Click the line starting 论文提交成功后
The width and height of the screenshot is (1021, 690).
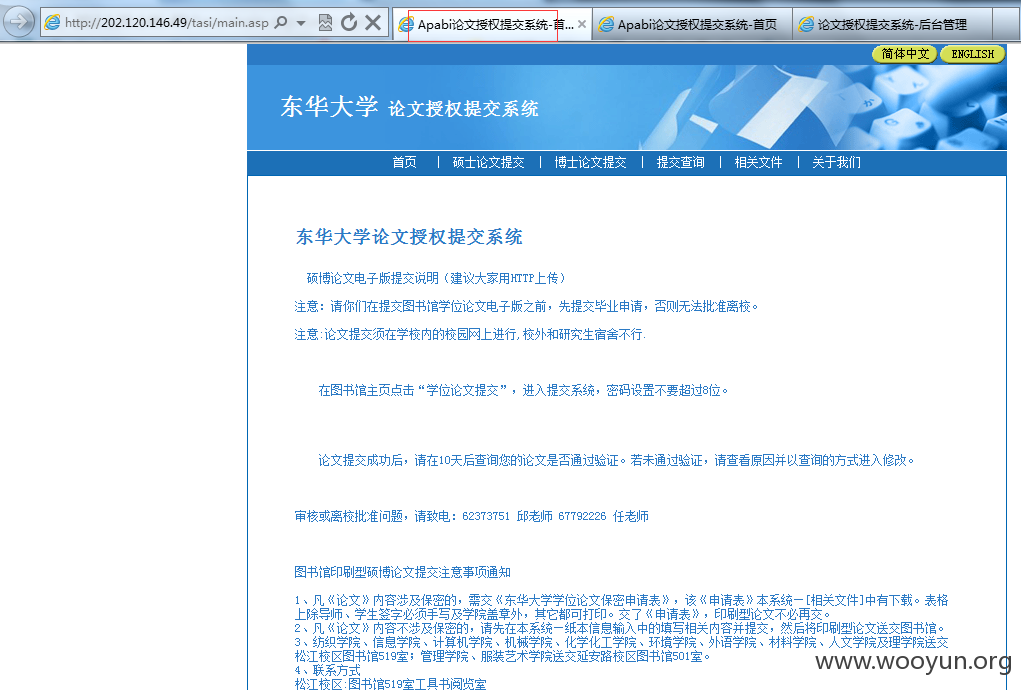pyautogui.click(x=616, y=461)
